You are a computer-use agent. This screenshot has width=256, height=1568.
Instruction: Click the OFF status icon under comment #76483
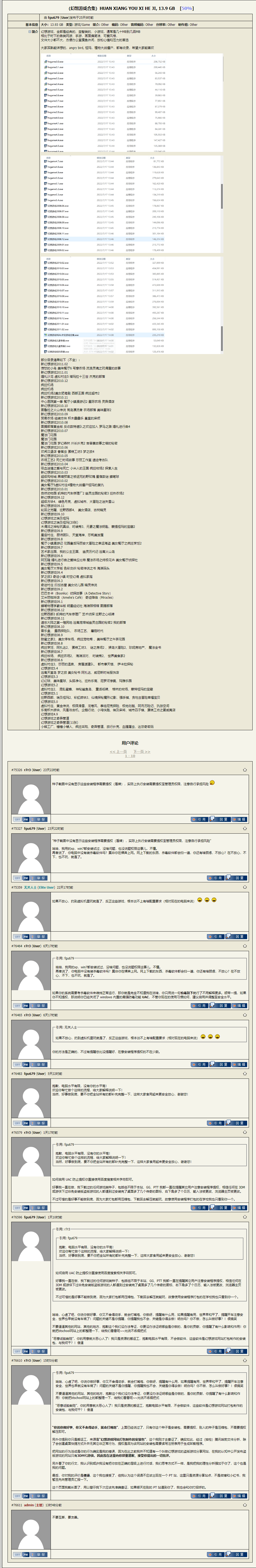click(17, 1123)
